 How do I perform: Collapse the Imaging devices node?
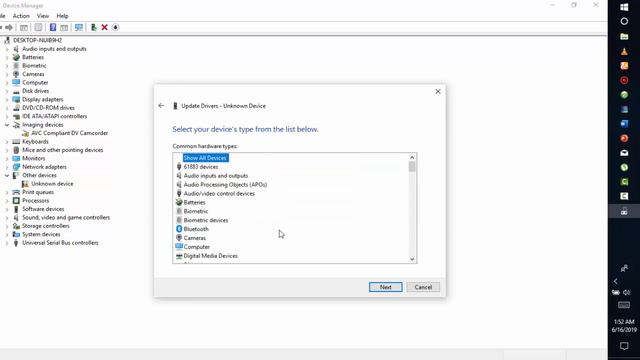pyautogui.click(x=7, y=125)
